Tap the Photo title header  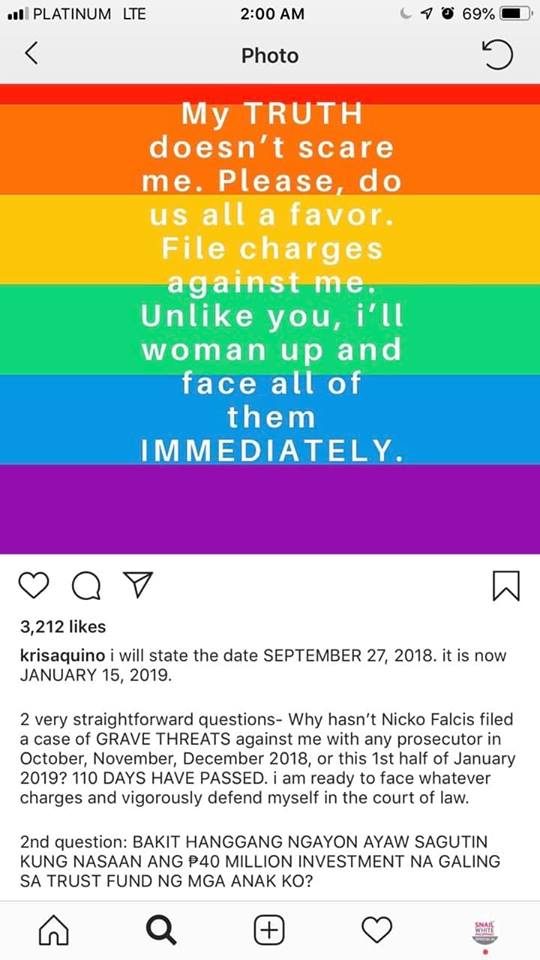pos(270,56)
